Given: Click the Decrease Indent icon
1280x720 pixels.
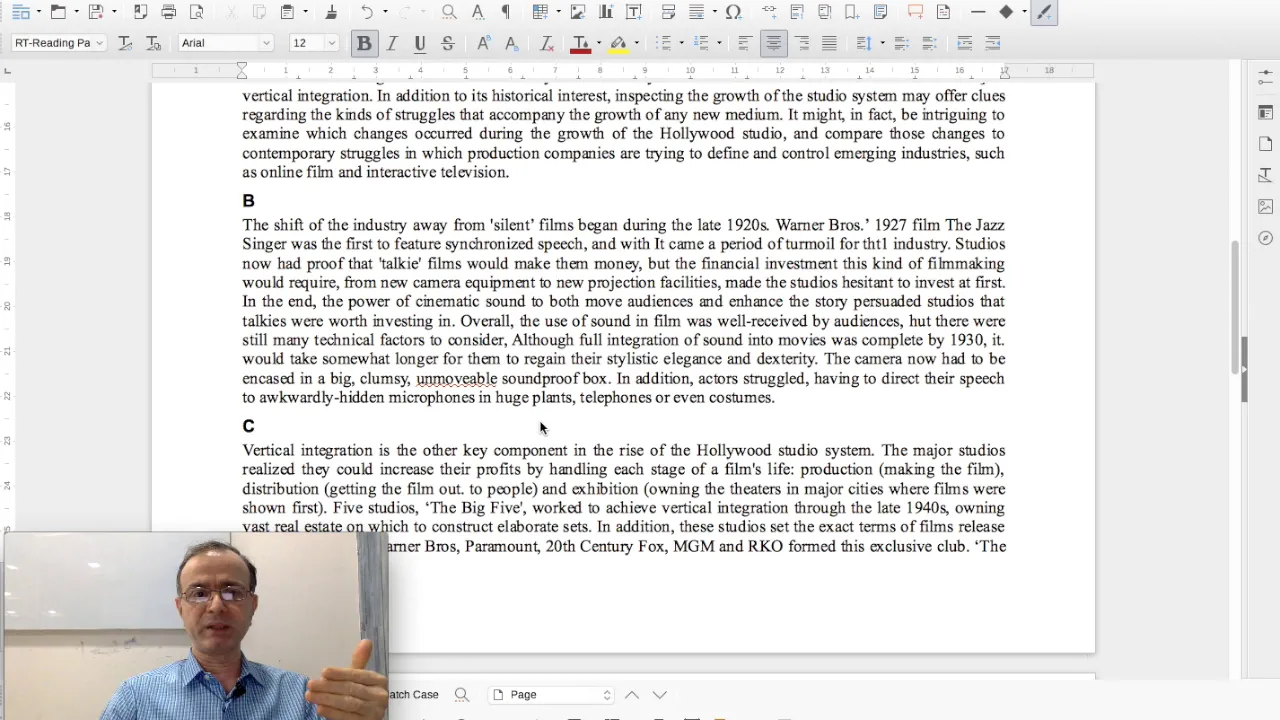Looking at the screenshot, I should [x=992, y=43].
